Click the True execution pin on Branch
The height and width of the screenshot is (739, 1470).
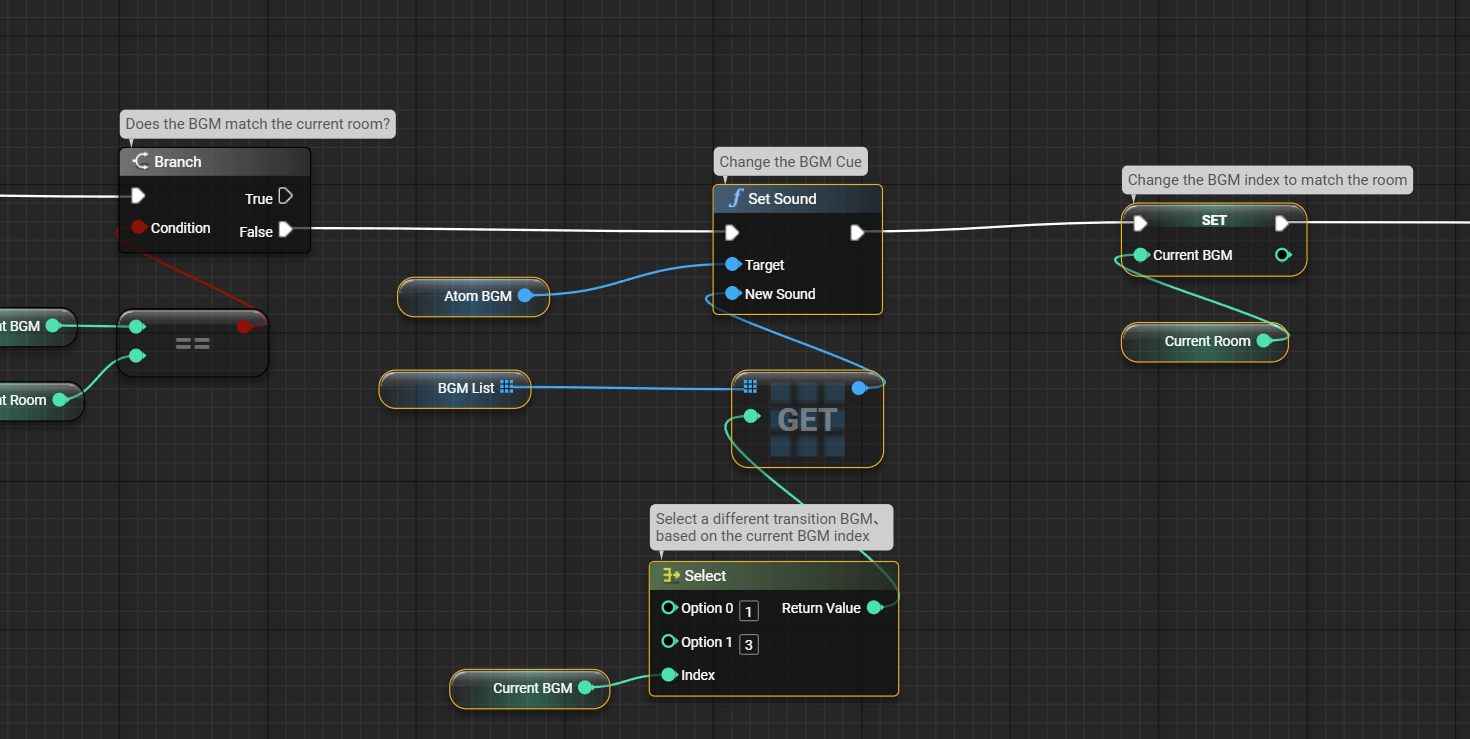tap(285, 196)
